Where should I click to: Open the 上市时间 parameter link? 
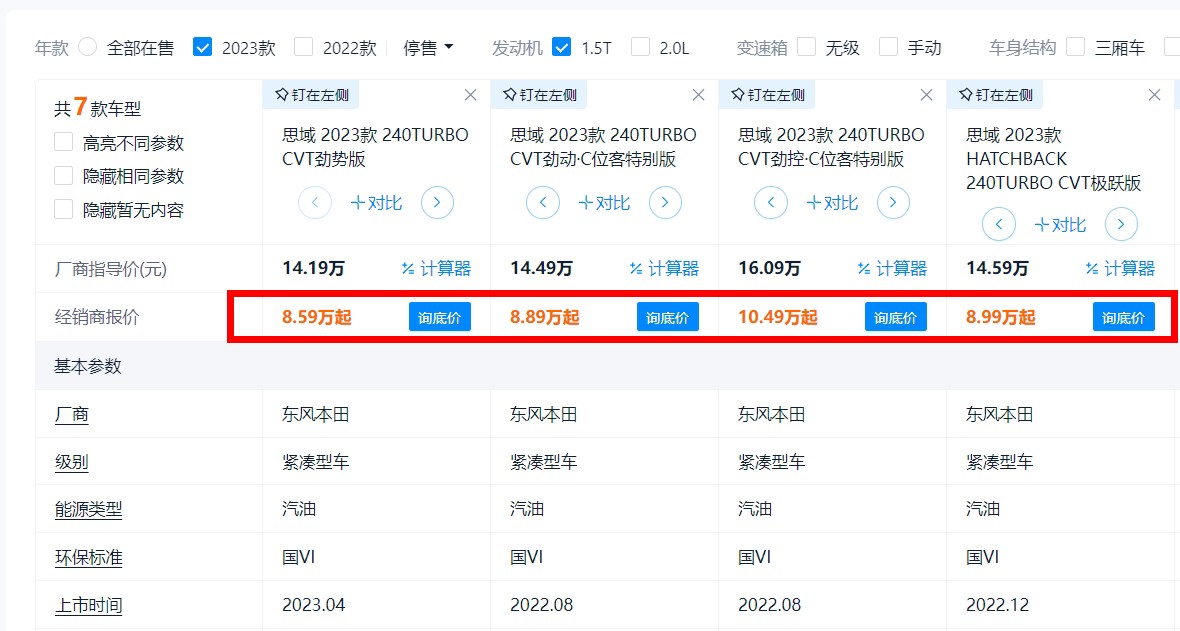(x=88, y=604)
